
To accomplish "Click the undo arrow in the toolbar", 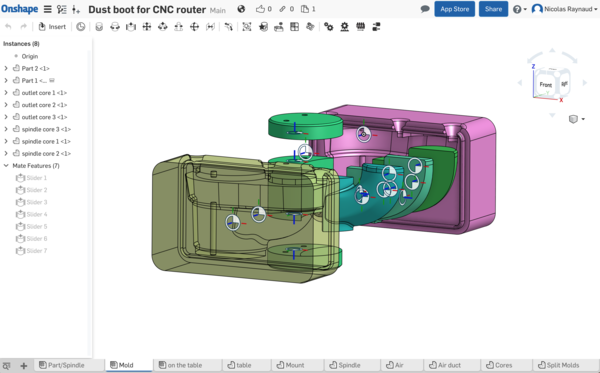I will click(x=8, y=27).
